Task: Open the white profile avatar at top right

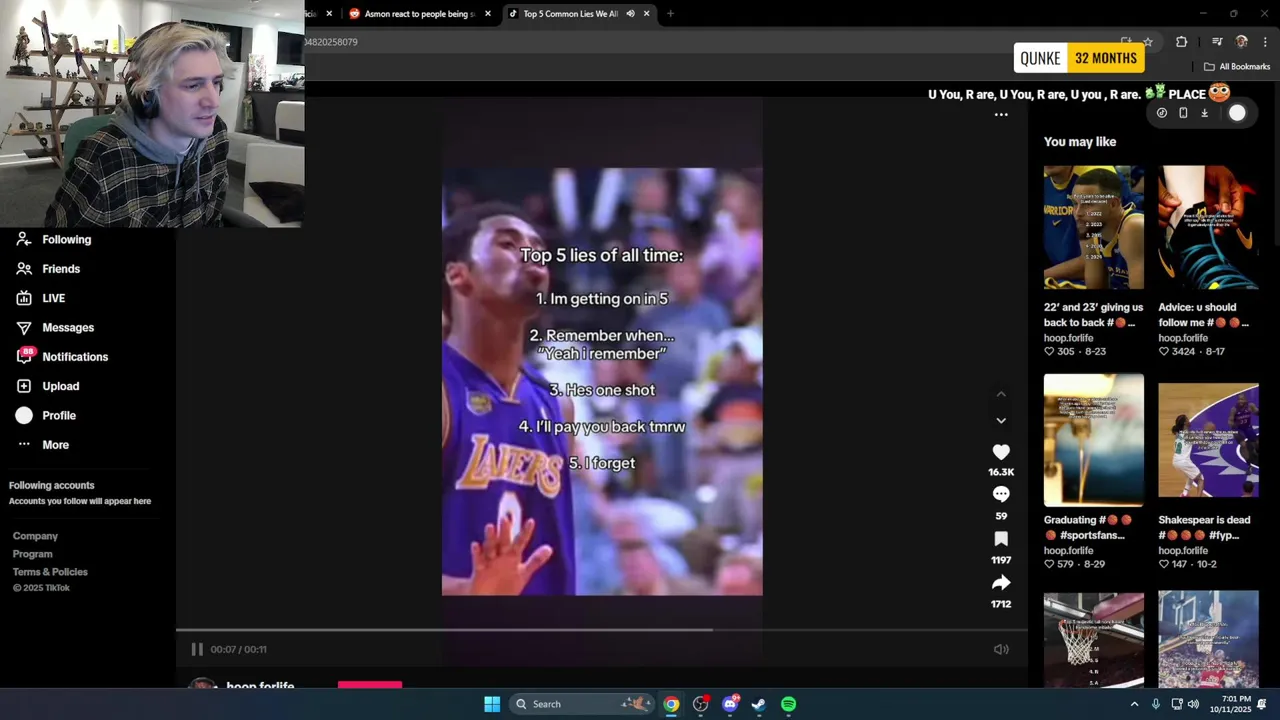Action: [x=1237, y=113]
